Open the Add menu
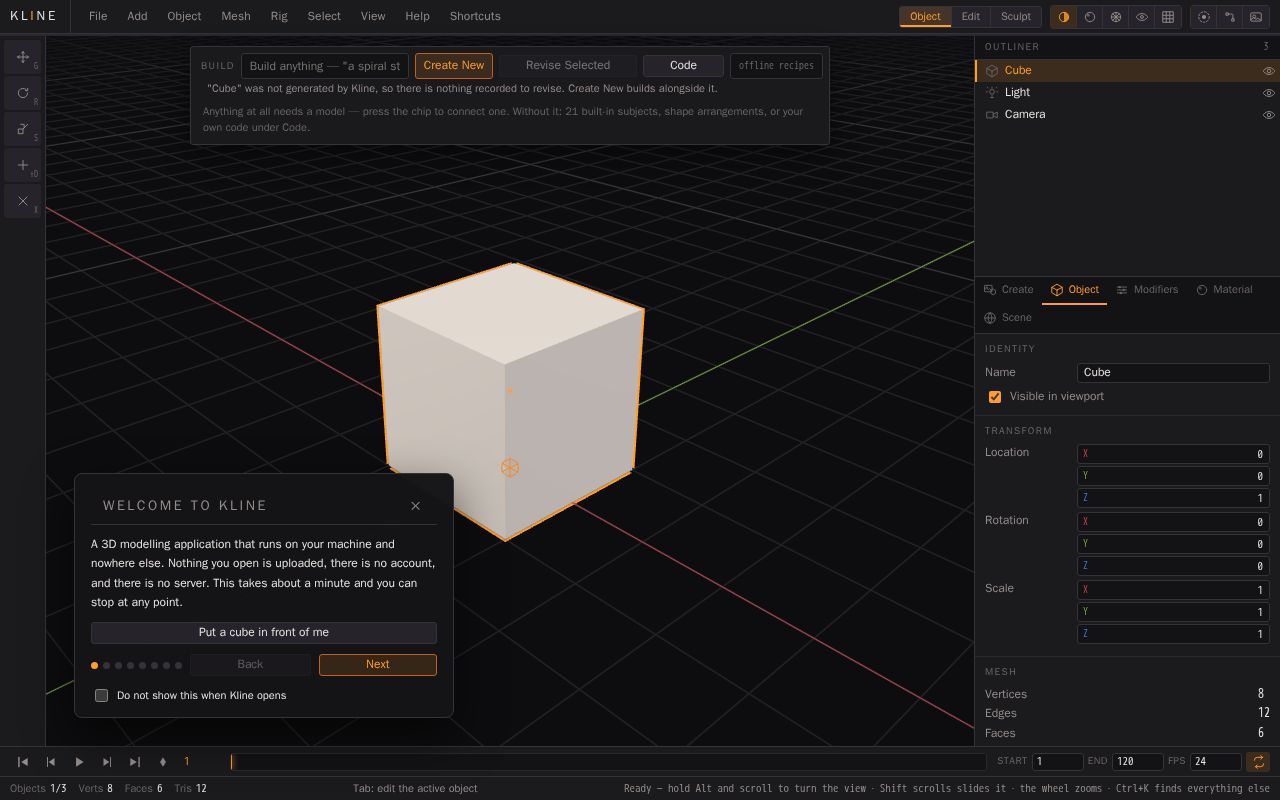Viewport: 1280px width, 800px height. pos(137,17)
